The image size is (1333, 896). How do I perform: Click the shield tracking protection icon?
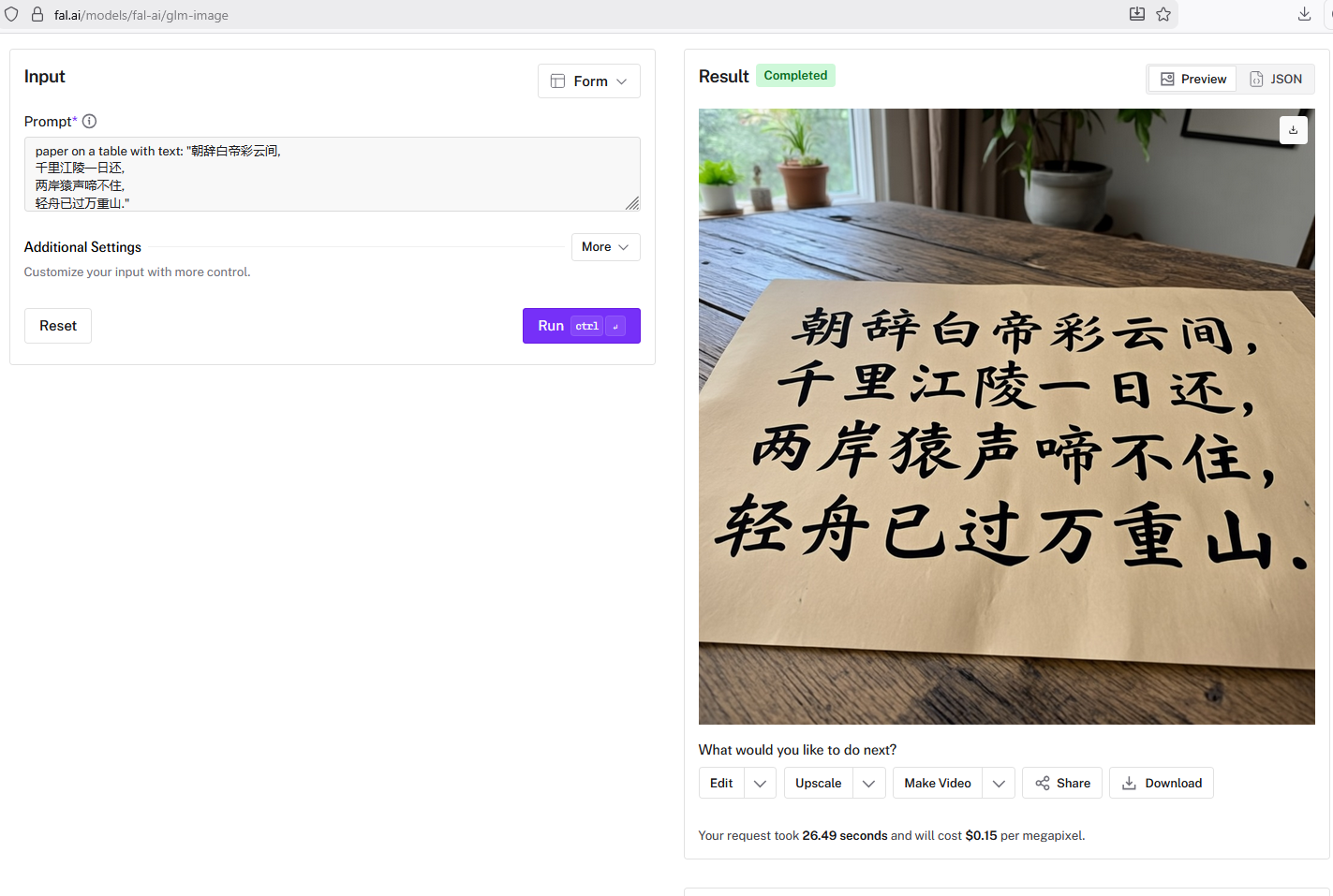point(11,14)
